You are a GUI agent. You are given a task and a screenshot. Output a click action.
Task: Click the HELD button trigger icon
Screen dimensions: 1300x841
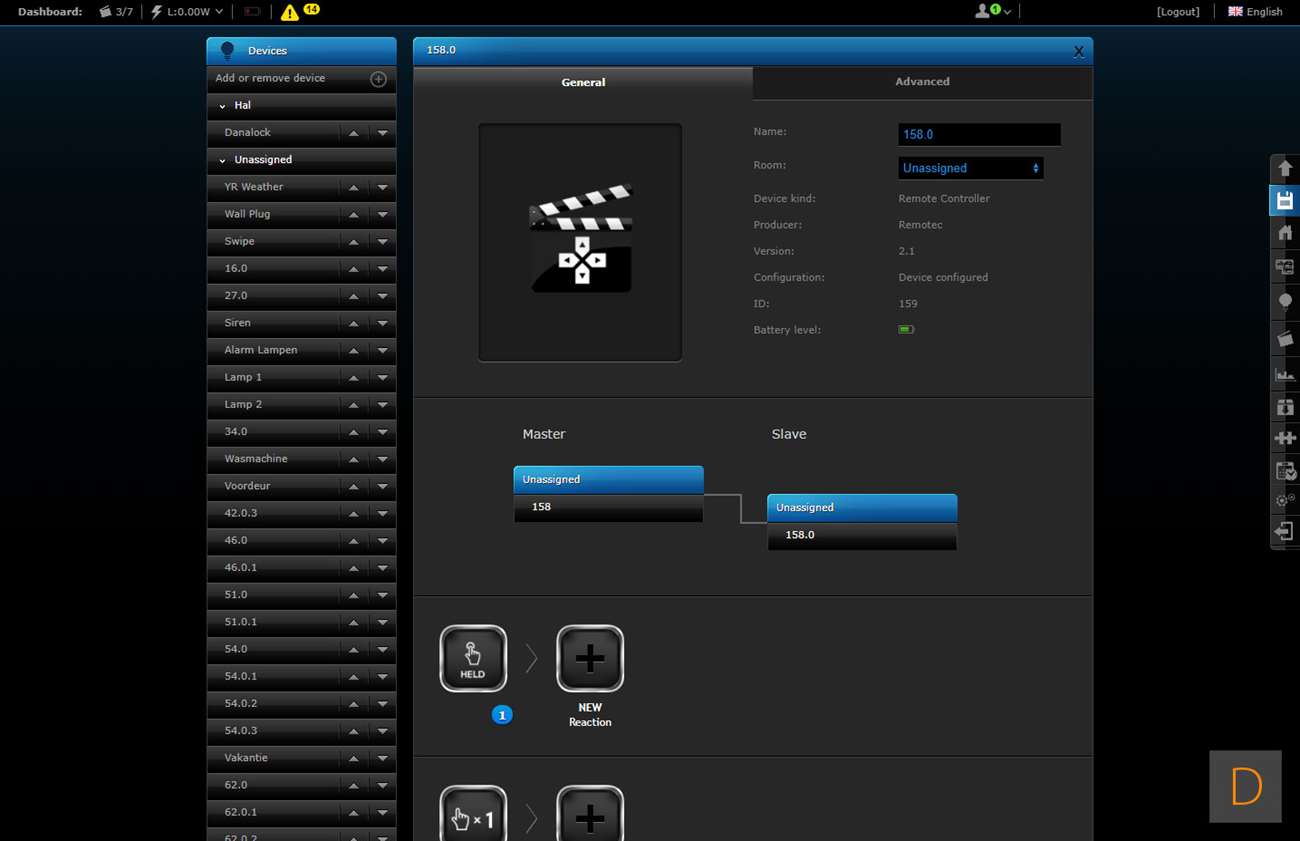[473, 658]
